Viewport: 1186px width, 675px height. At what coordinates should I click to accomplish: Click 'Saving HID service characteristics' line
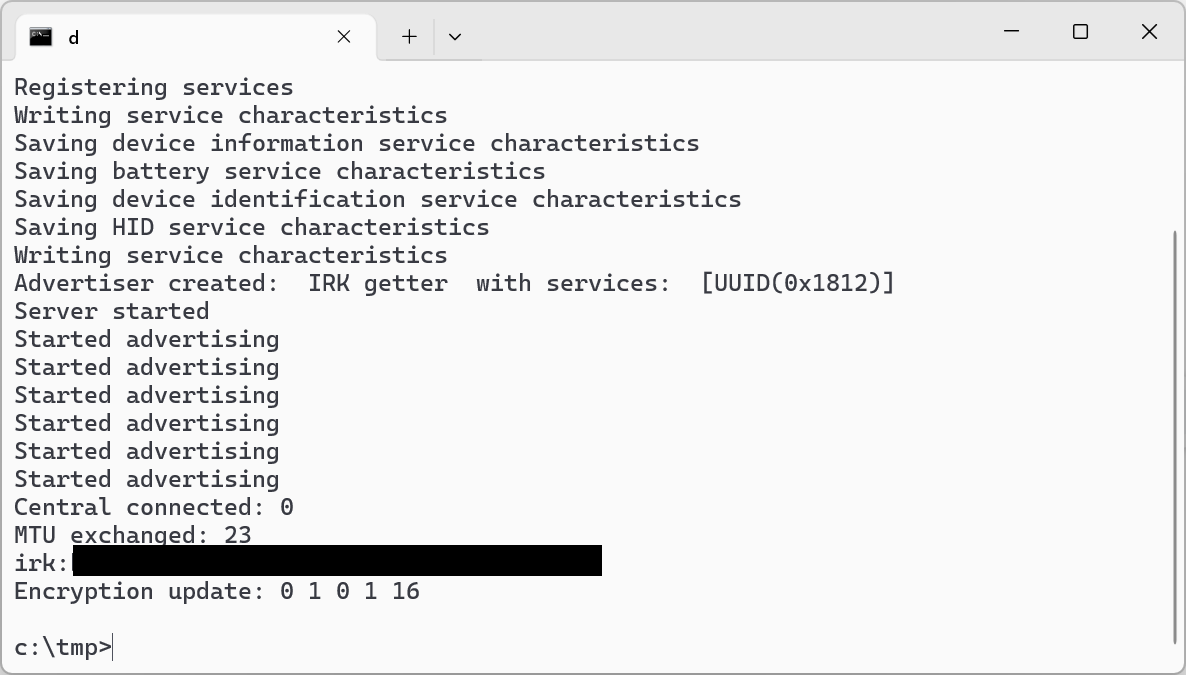pos(252,227)
